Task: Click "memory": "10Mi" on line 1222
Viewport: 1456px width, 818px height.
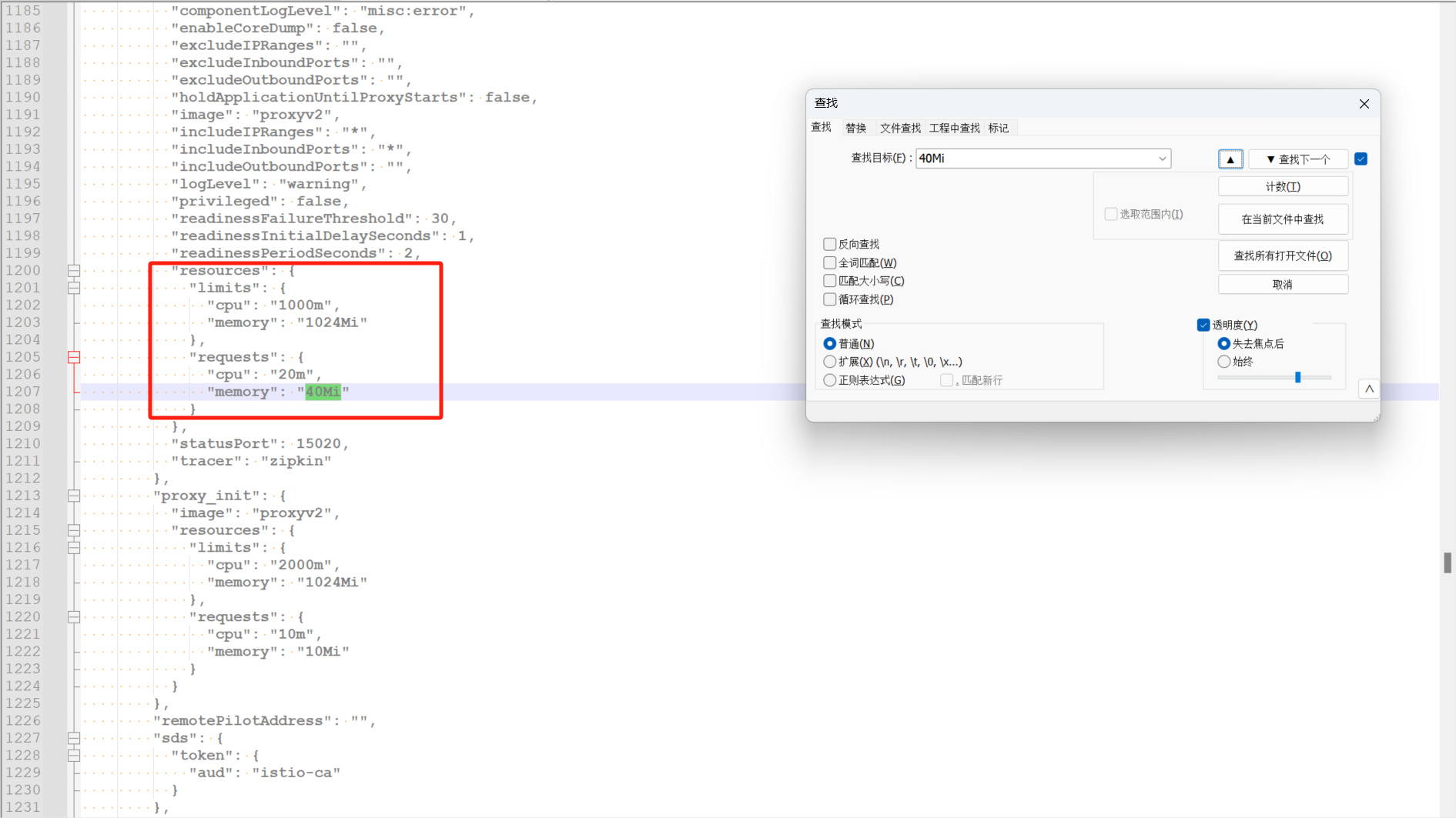Action: click(278, 652)
